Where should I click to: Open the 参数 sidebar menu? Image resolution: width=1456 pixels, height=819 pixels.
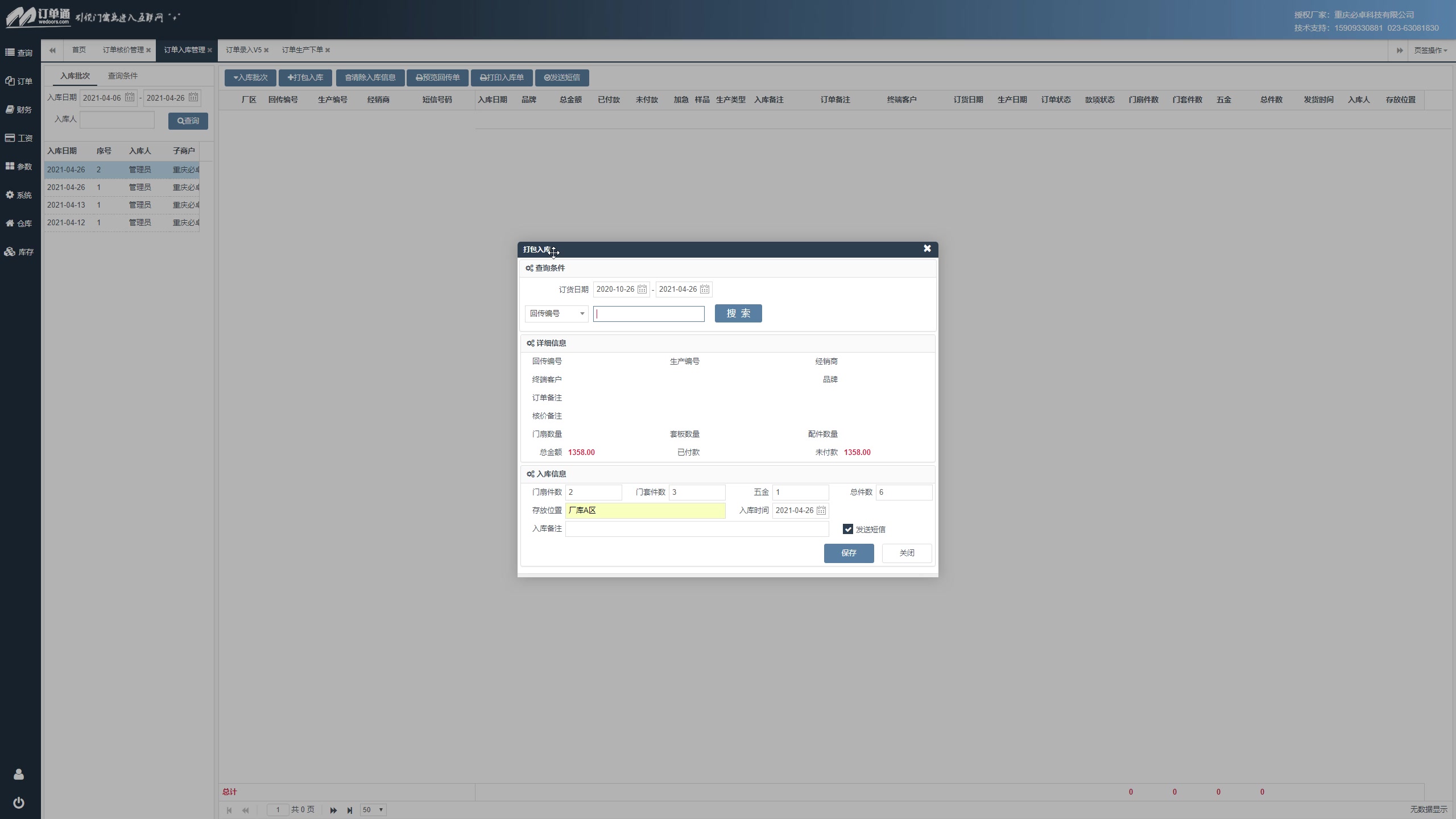(19, 167)
